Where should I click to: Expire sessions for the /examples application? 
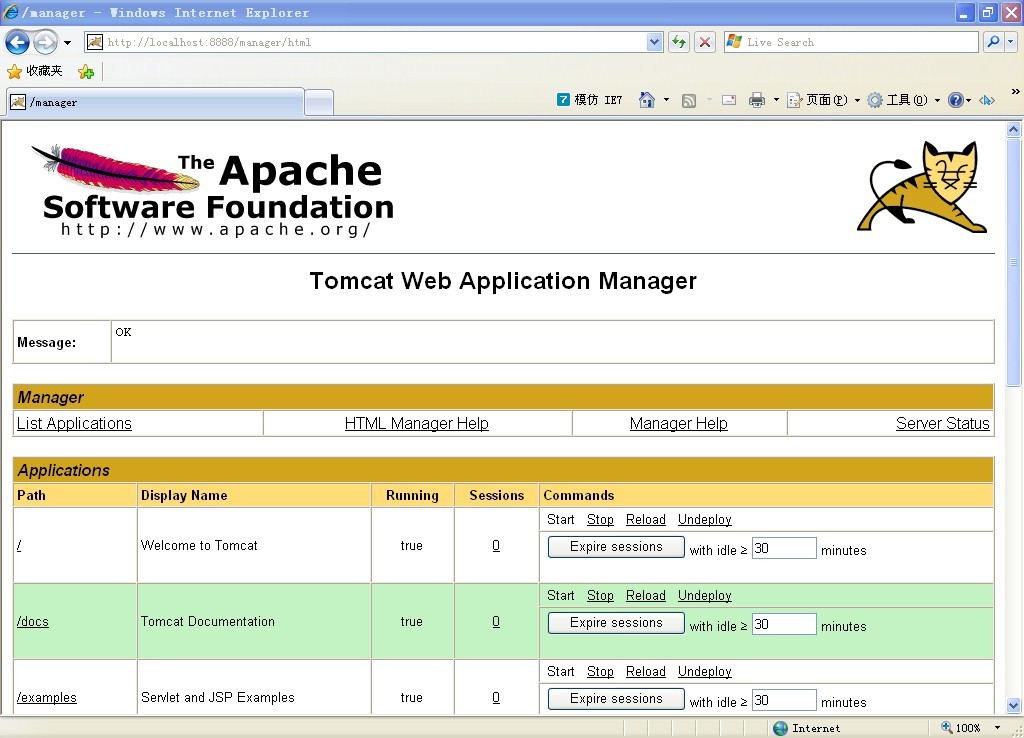[616, 699]
